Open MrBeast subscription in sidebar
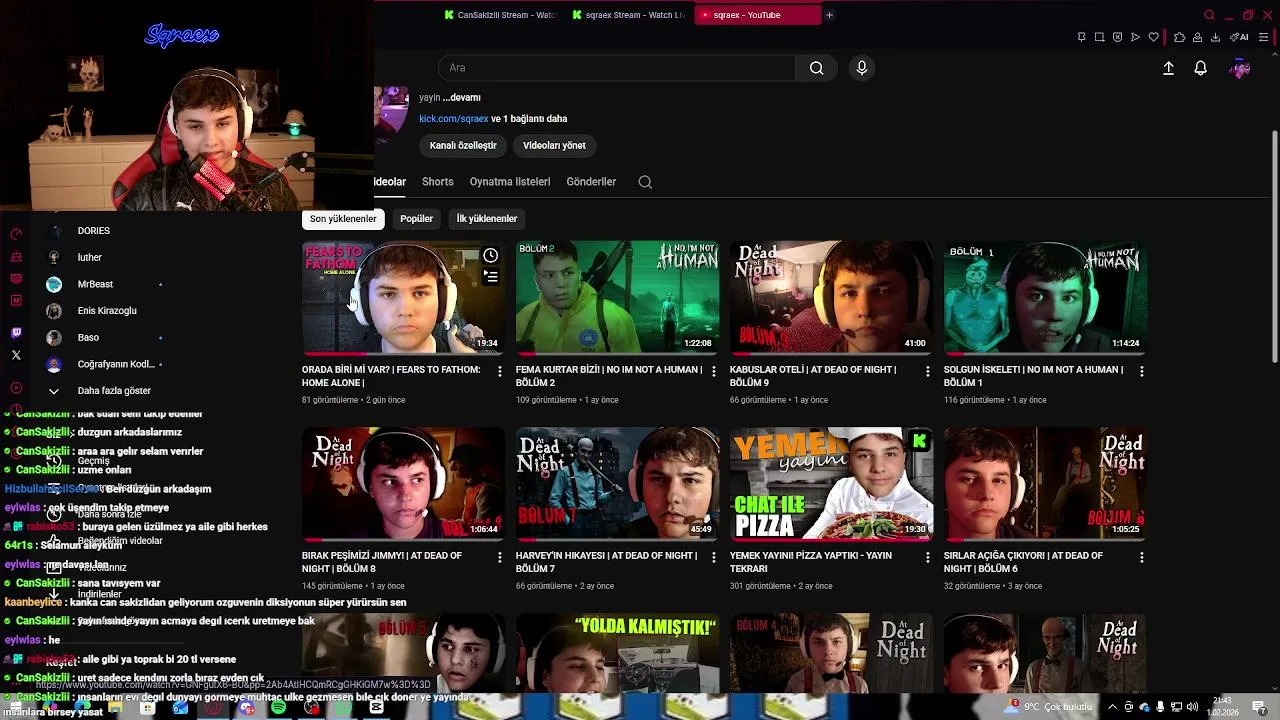Image resolution: width=1280 pixels, height=720 pixels. (100, 284)
